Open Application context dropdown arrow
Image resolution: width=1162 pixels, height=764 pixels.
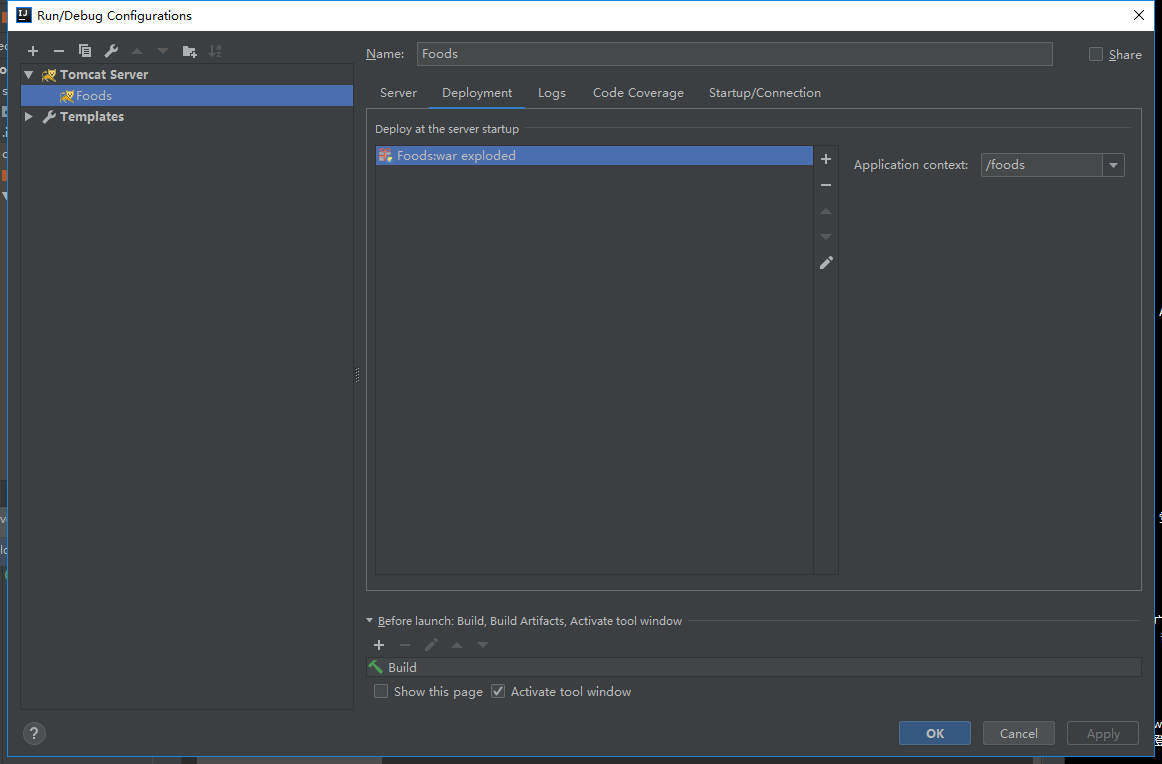pyautogui.click(x=1113, y=165)
